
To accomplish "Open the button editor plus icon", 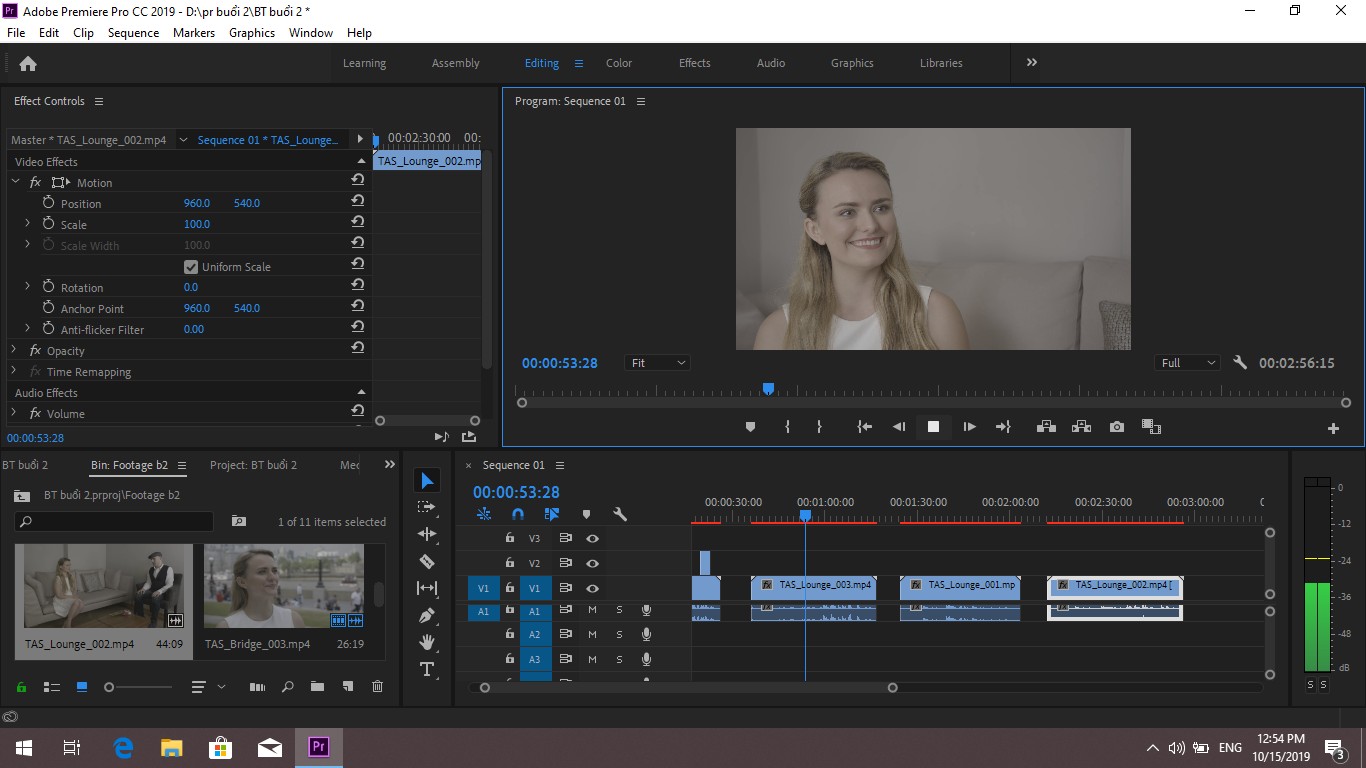I will [x=1333, y=428].
